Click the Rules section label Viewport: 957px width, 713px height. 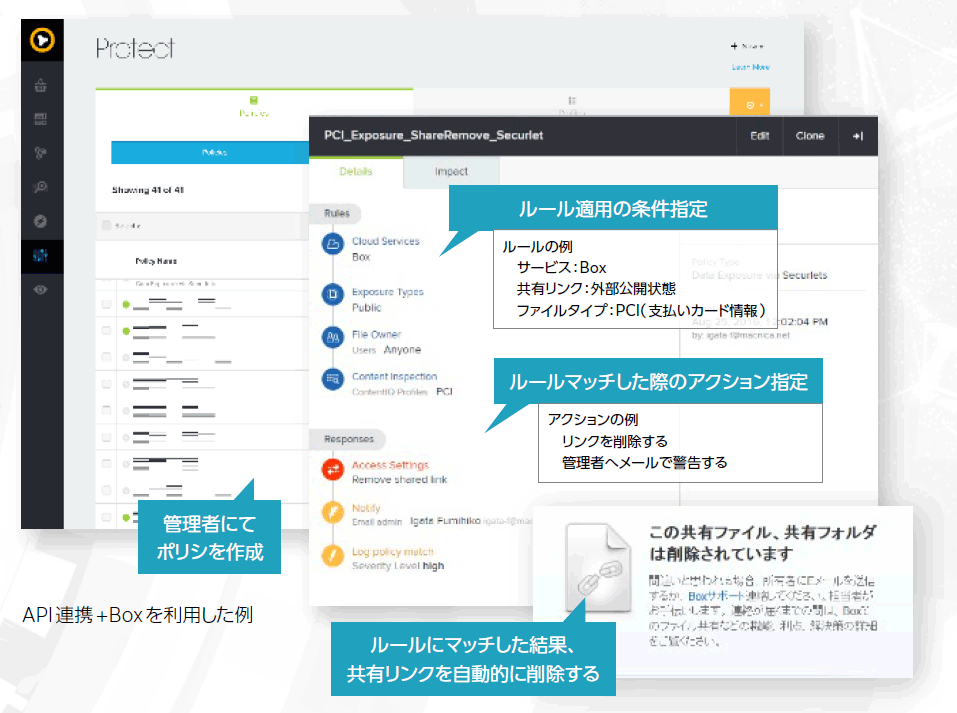pyautogui.click(x=337, y=213)
